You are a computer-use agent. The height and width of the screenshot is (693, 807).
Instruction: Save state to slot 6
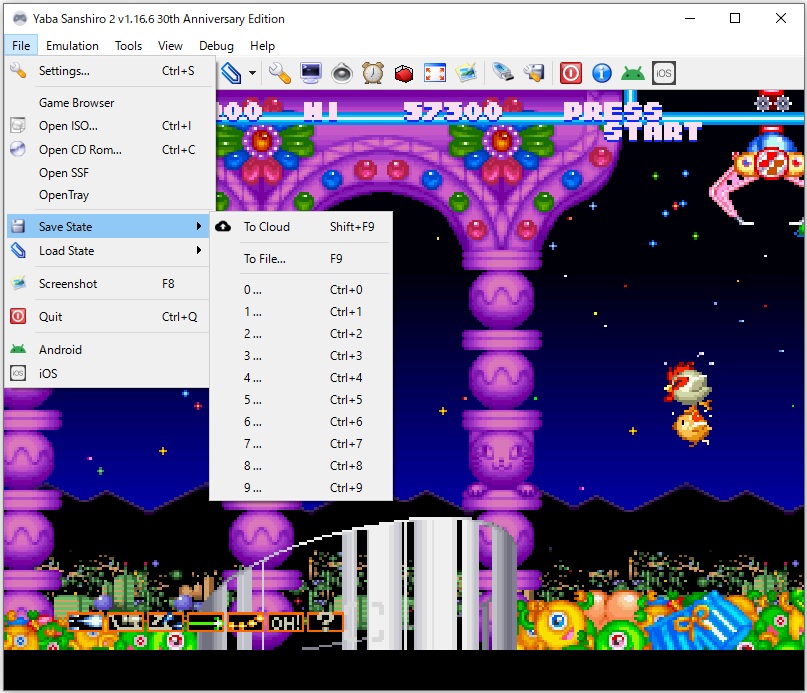click(301, 422)
